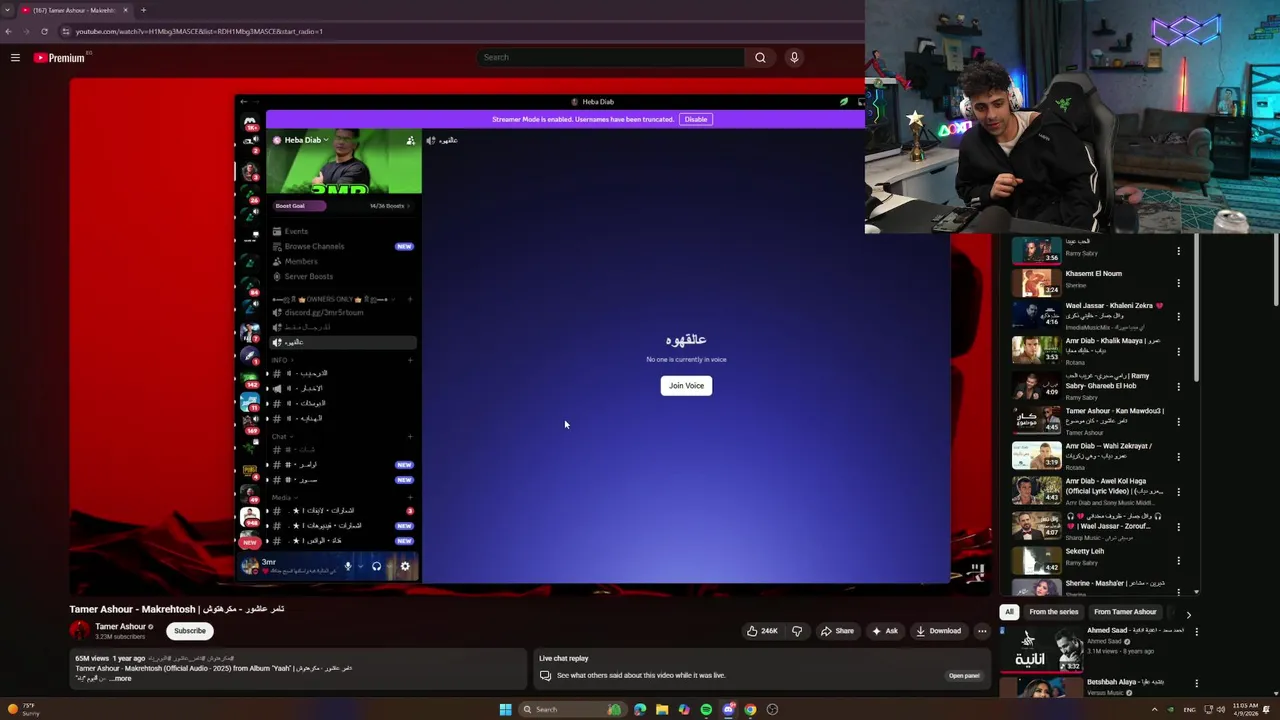Image resolution: width=1280 pixels, height=720 pixels.
Task: Open File Explorer from the taskbar
Action: point(662,710)
